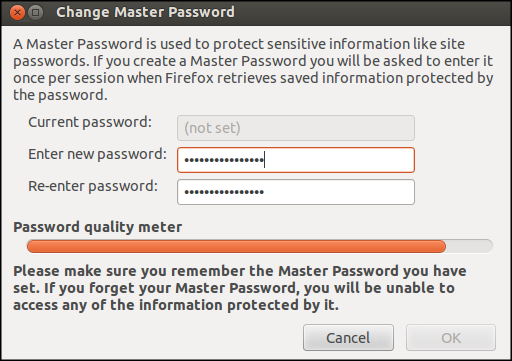
Task: Click the Cancel button
Action: coord(348,338)
